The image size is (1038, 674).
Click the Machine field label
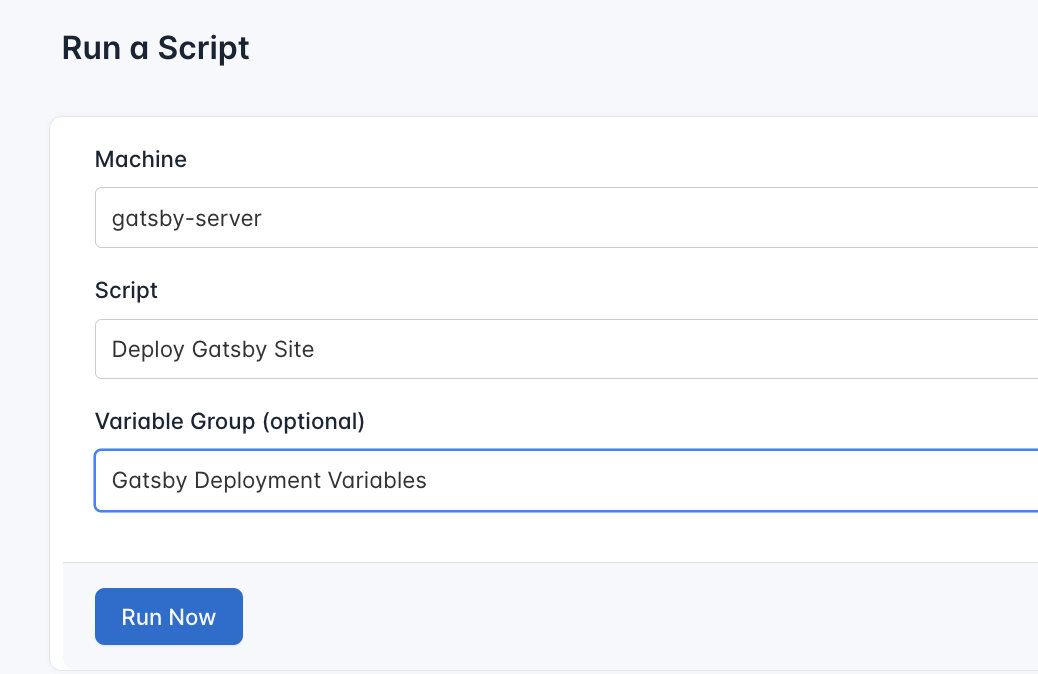pos(140,159)
